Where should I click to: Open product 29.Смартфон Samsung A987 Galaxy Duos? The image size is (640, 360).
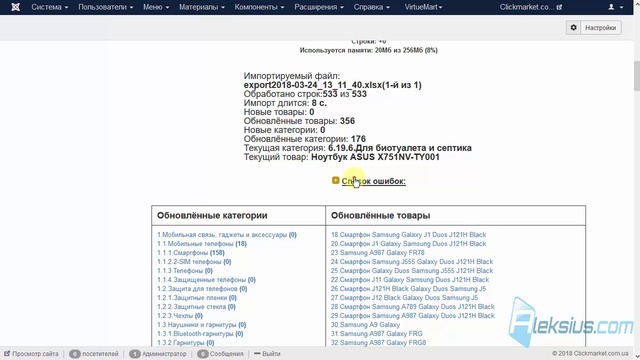[x=413, y=316]
